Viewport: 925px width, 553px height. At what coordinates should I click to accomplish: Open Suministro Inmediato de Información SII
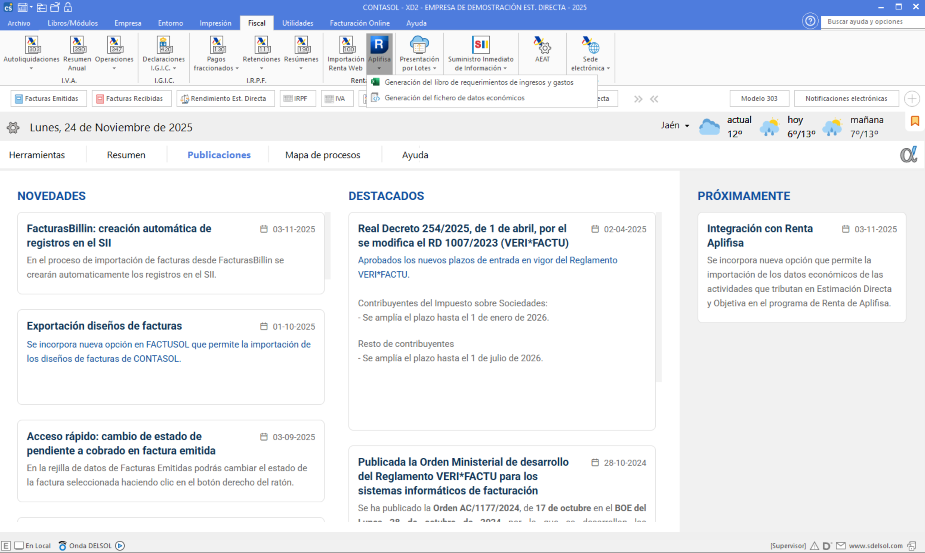481,45
